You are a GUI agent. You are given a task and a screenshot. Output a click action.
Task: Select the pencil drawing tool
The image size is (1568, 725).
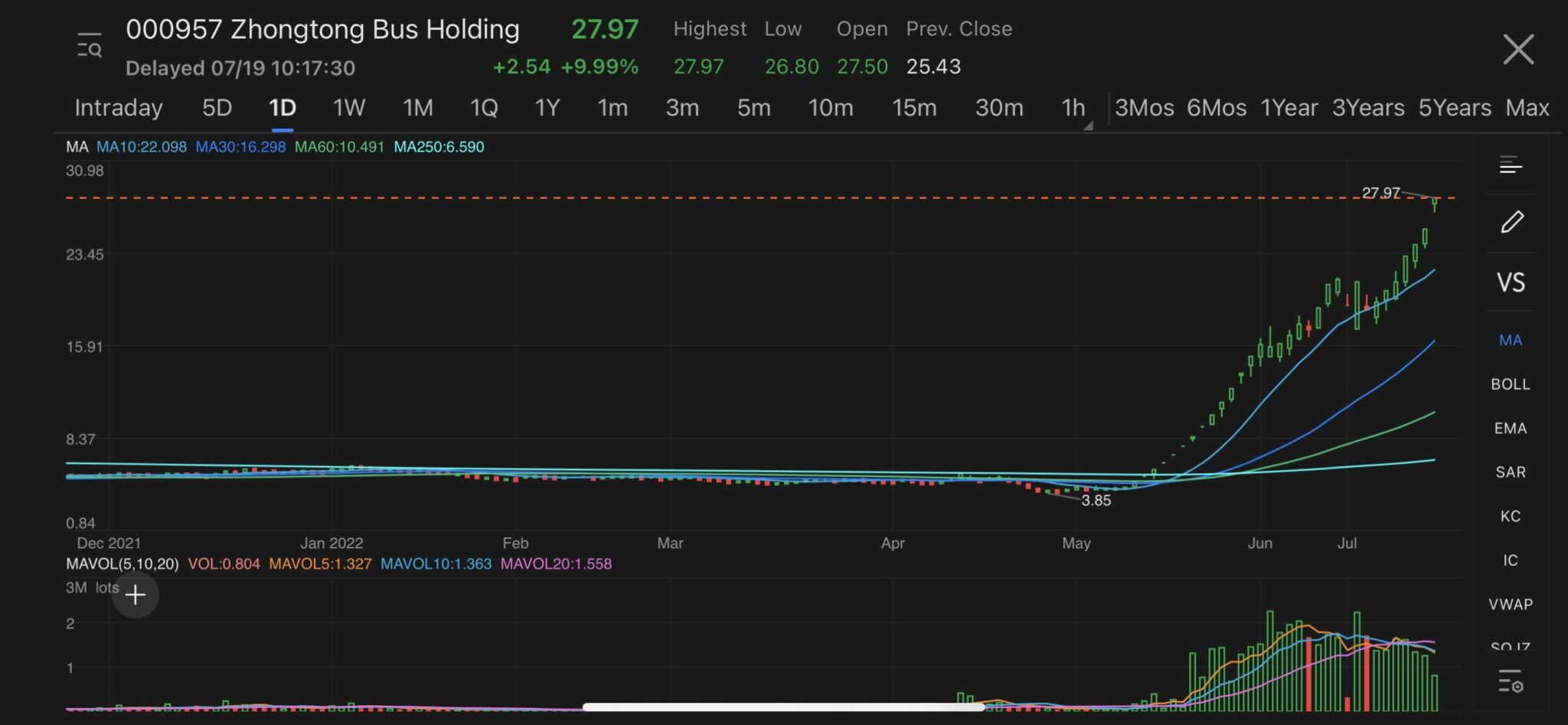1511,222
